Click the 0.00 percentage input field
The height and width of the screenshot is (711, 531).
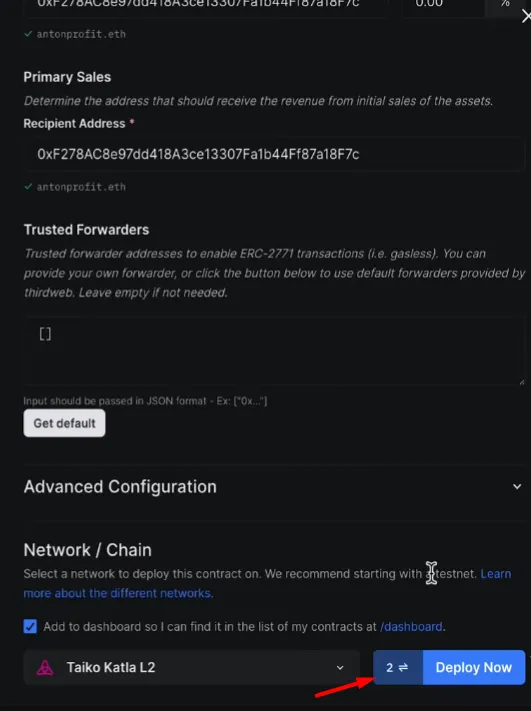pos(443,5)
